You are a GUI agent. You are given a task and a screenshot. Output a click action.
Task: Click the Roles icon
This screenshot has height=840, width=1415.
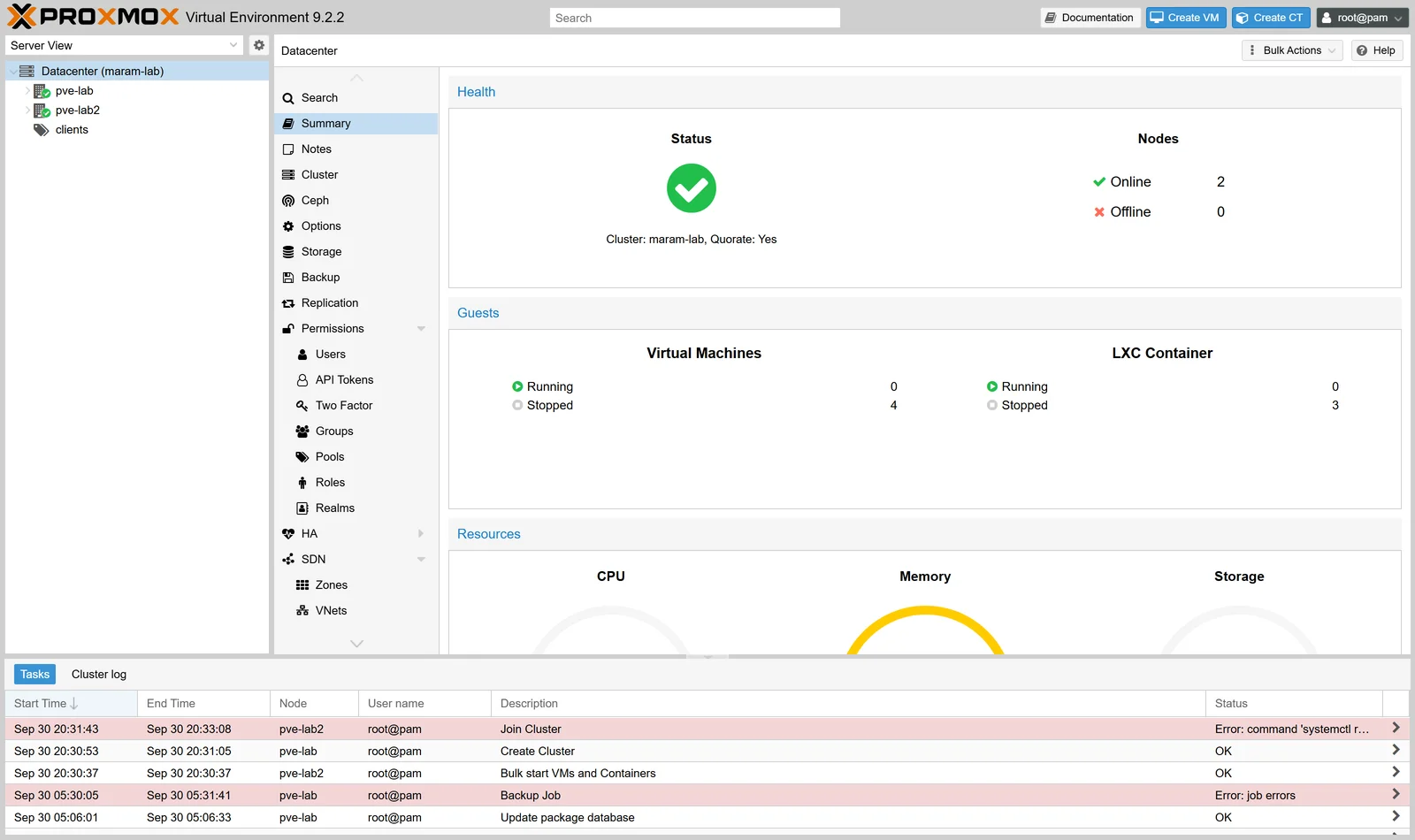(x=302, y=483)
